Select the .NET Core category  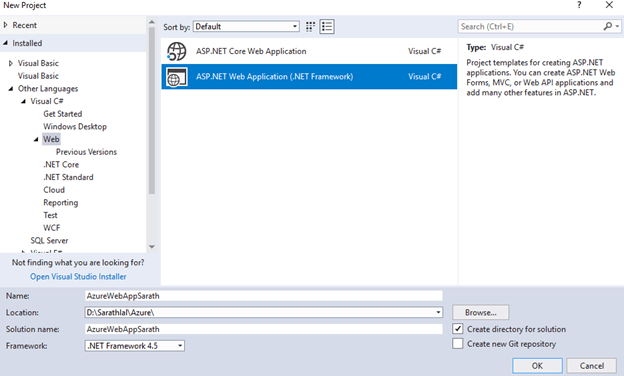61,165
